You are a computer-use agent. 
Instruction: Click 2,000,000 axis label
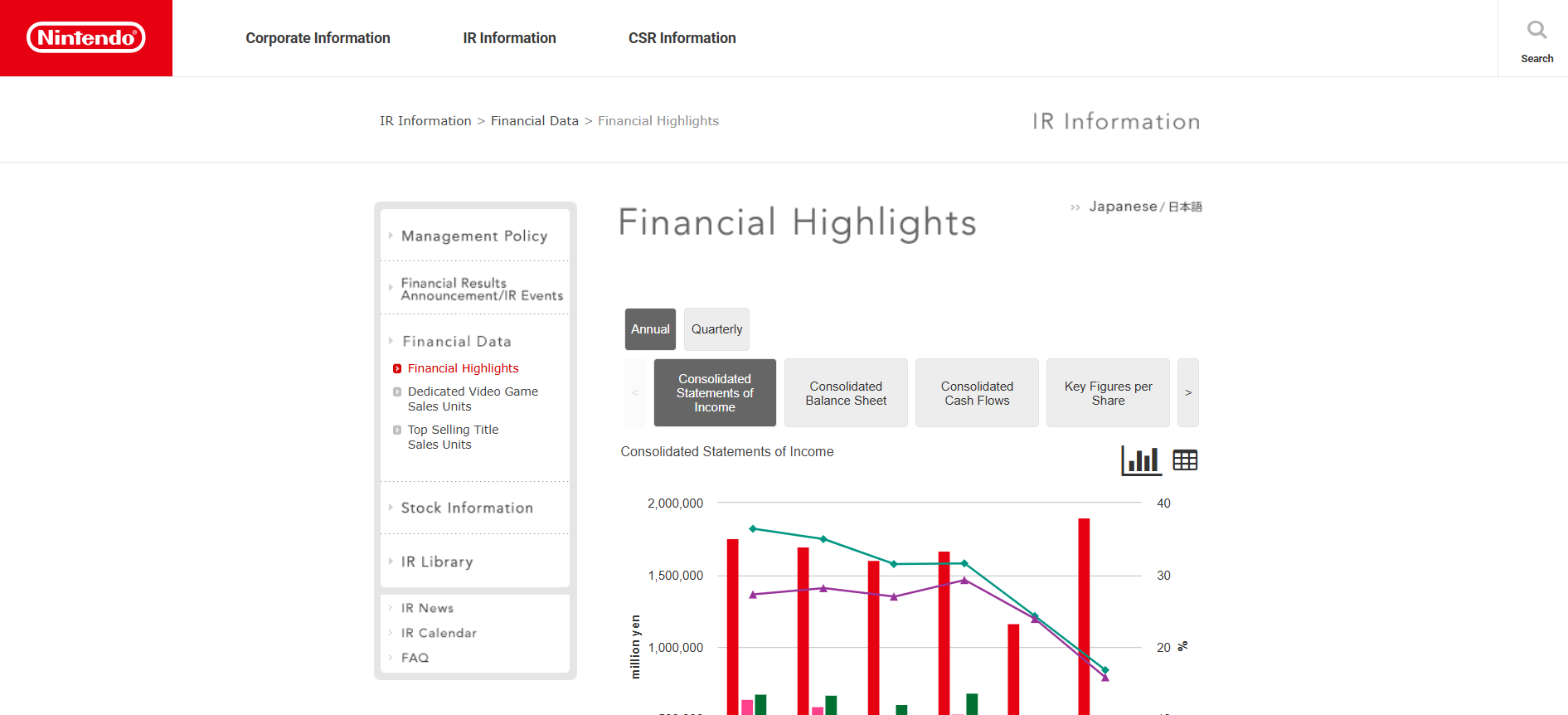tap(675, 503)
